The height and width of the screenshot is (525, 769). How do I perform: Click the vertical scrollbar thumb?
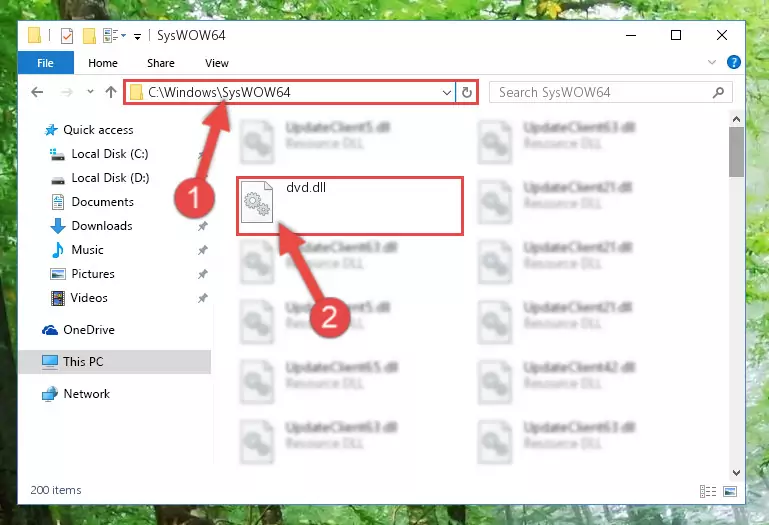coord(736,152)
